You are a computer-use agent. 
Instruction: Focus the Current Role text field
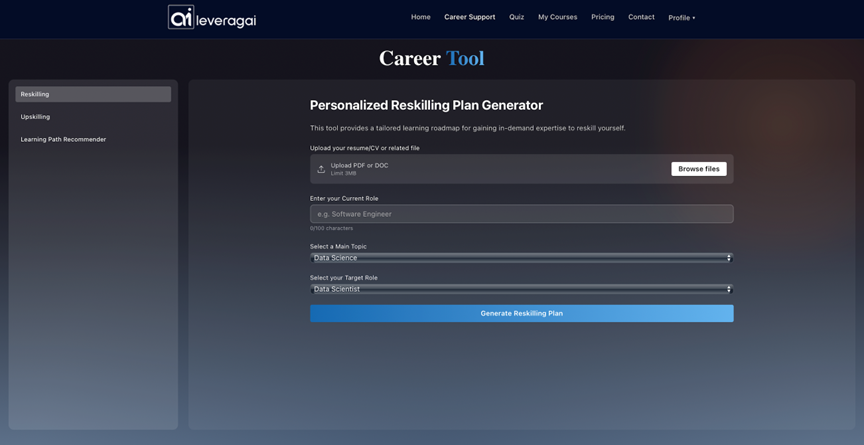(x=521, y=214)
